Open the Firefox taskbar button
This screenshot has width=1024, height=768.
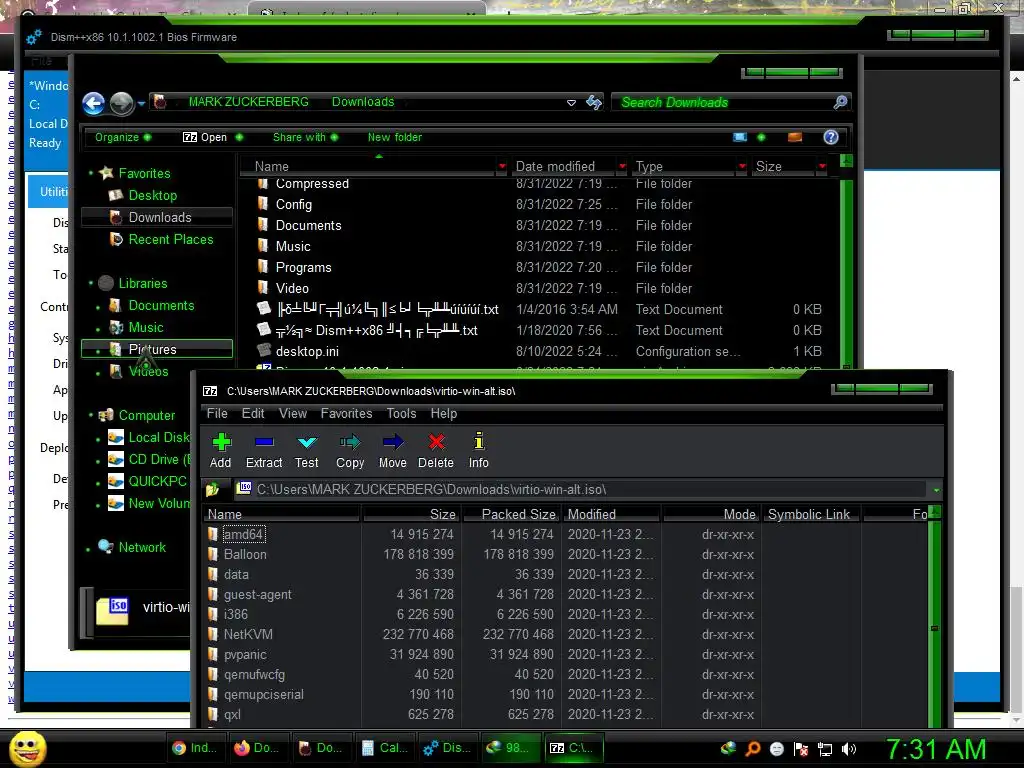(x=257, y=748)
